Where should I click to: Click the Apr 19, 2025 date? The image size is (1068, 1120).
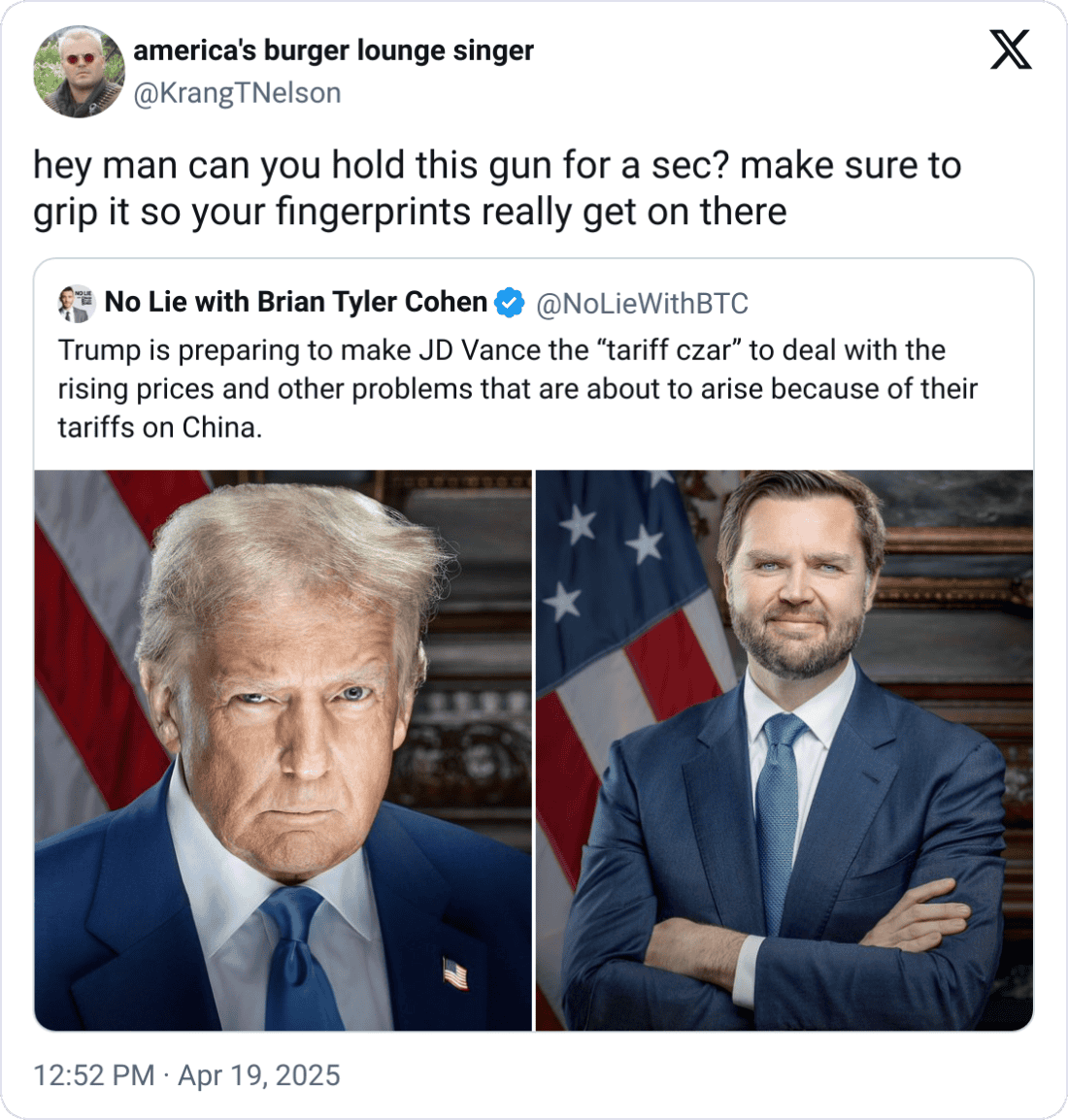(258, 1075)
